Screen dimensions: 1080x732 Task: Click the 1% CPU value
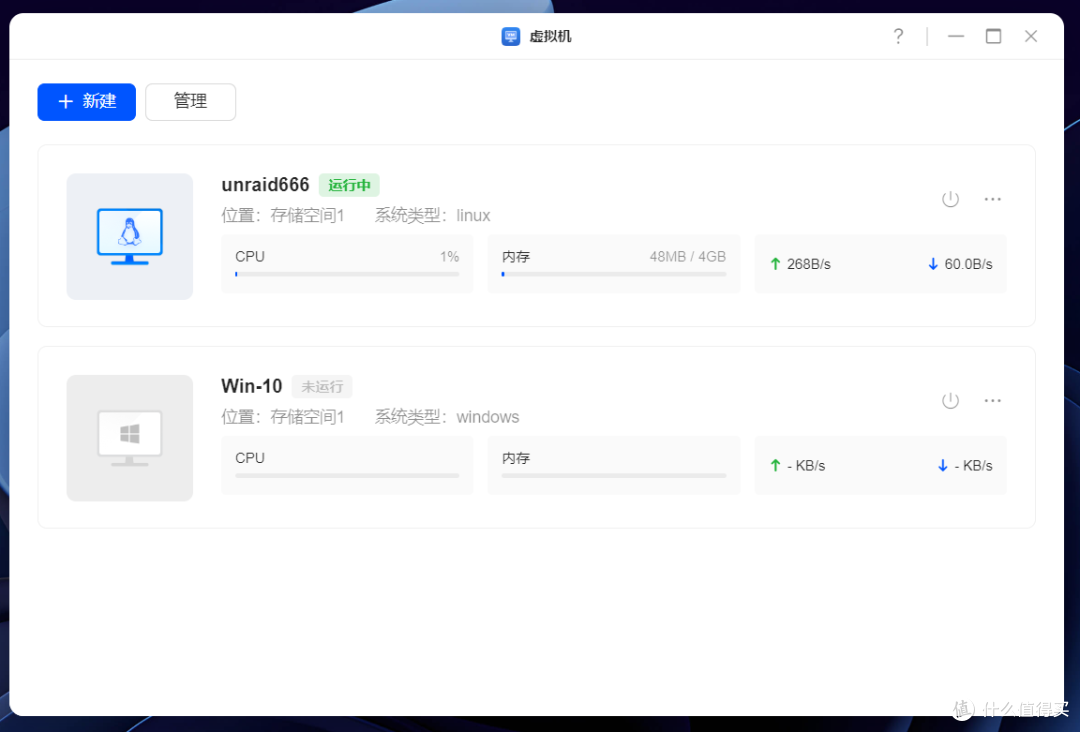point(449,257)
